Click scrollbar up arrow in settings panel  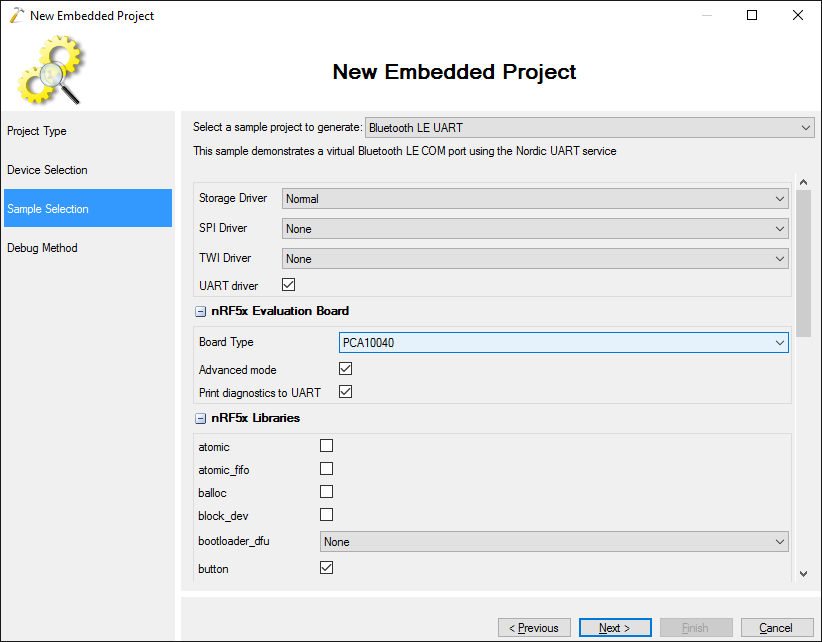click(803, 182)
